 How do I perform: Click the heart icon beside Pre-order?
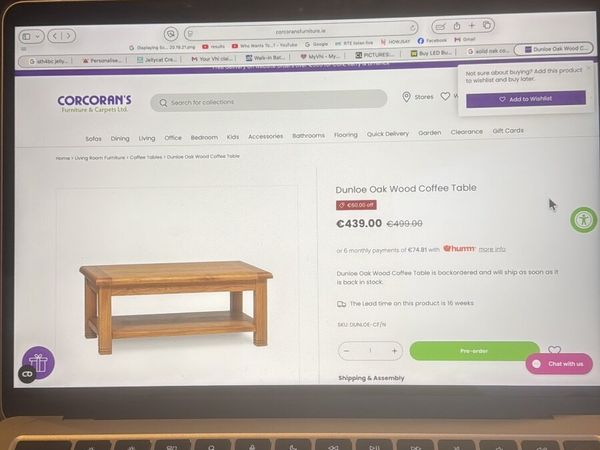pyautogui.click(x=554, y=350)
